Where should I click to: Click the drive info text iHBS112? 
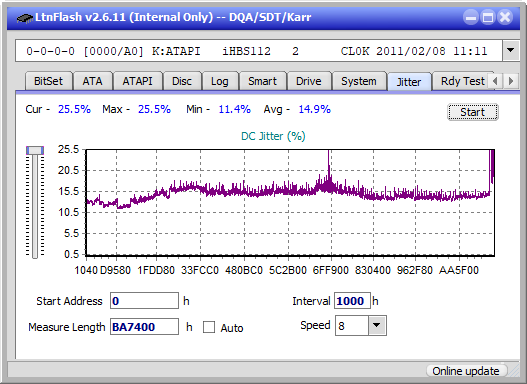point(246,51)
